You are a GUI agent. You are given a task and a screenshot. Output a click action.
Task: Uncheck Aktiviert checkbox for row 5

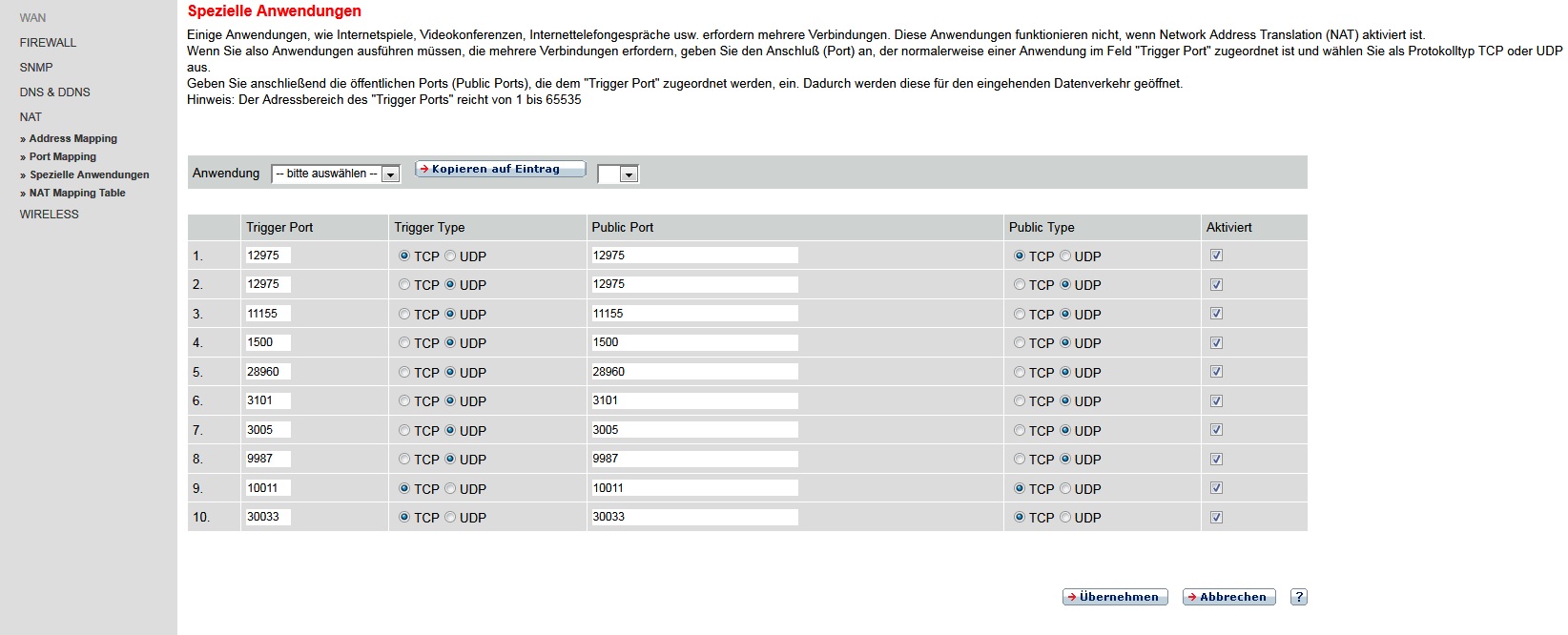coord(1216,372)
